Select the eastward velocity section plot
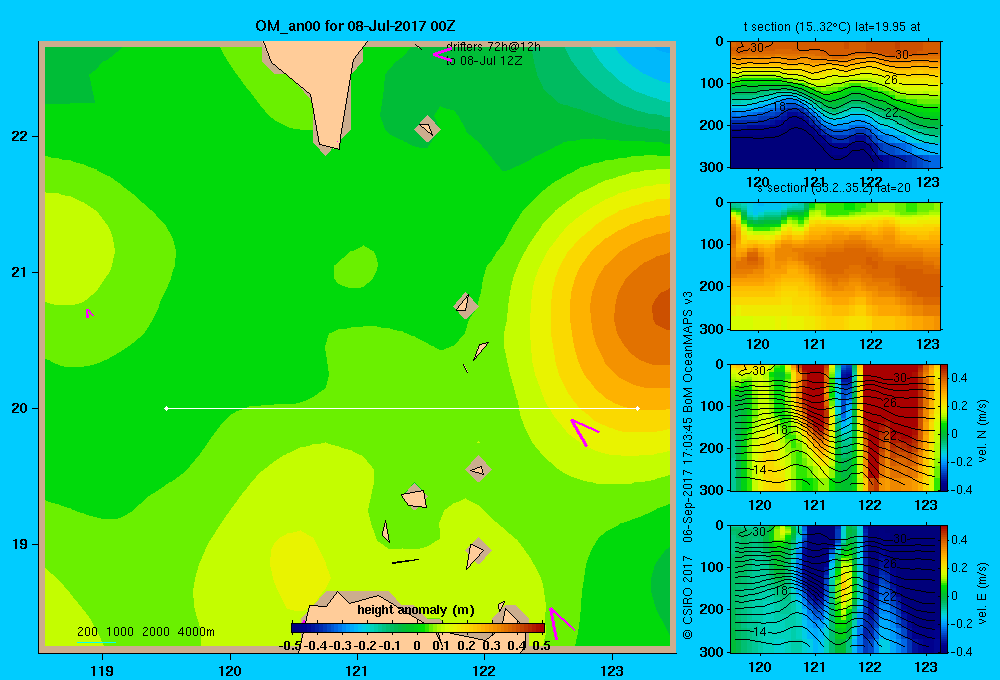Screen dimensions: 1000x680 (835, 589)
